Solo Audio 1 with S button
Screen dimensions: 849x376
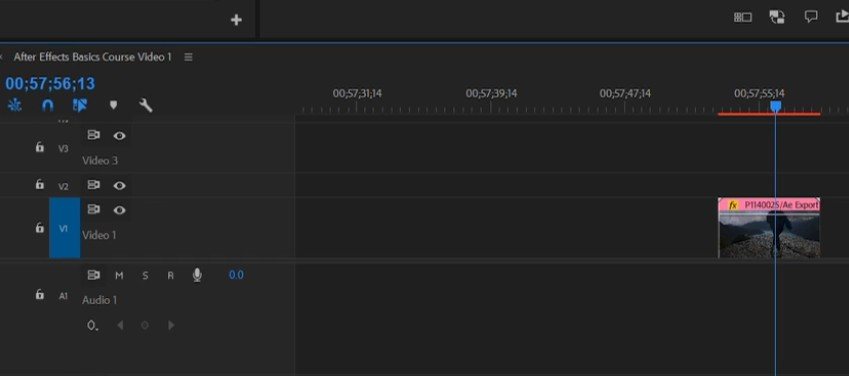click(145, 276)
